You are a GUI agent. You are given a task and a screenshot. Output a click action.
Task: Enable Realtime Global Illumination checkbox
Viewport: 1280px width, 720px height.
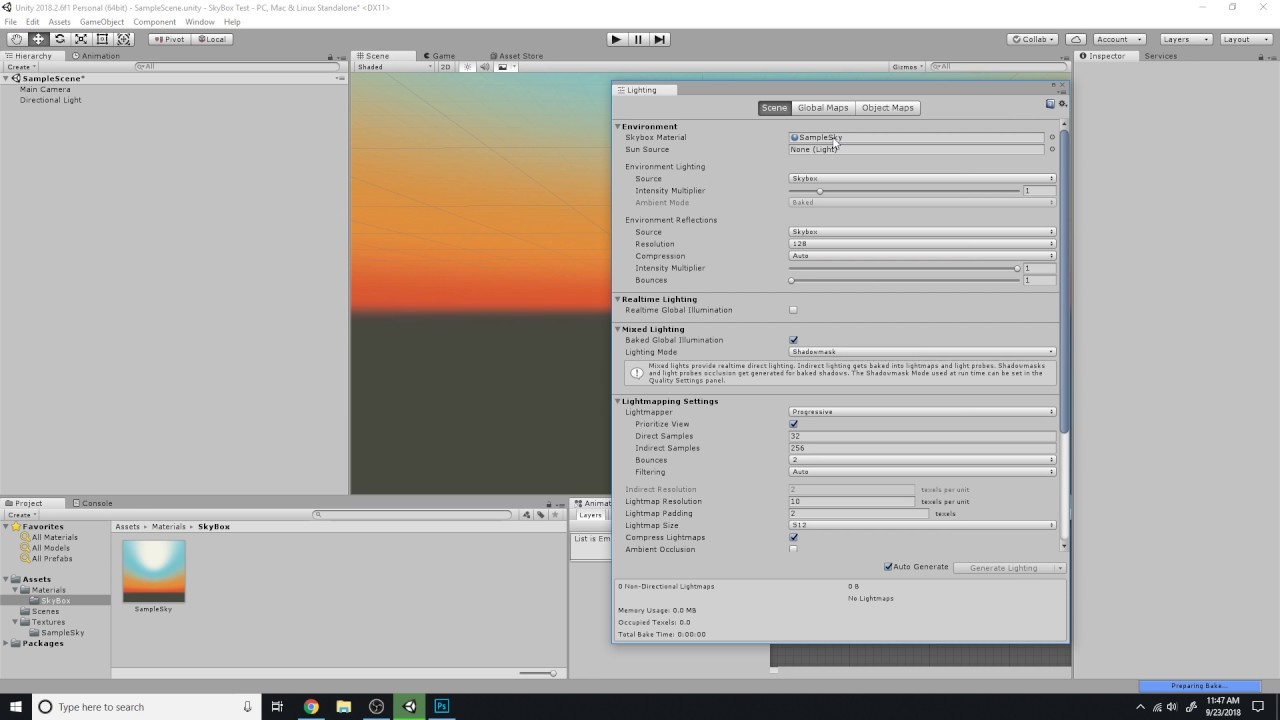793,310
